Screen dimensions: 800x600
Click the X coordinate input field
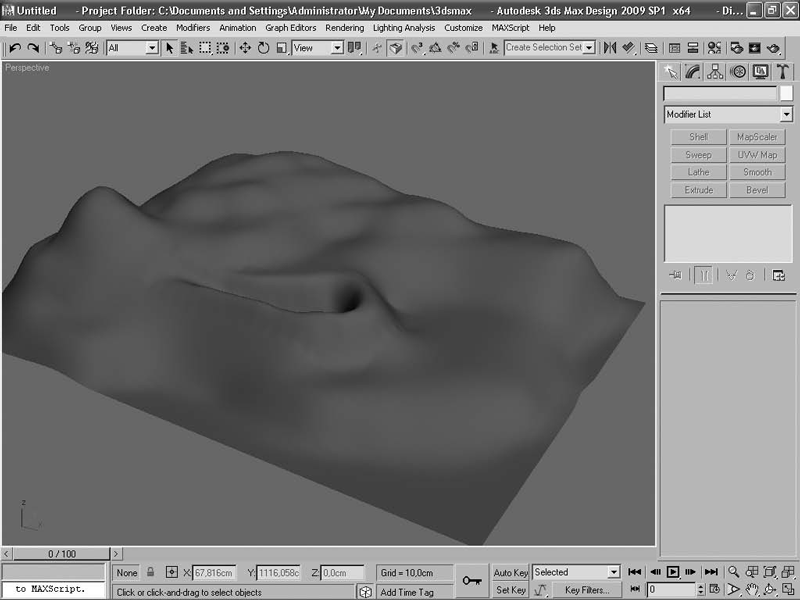212,573
